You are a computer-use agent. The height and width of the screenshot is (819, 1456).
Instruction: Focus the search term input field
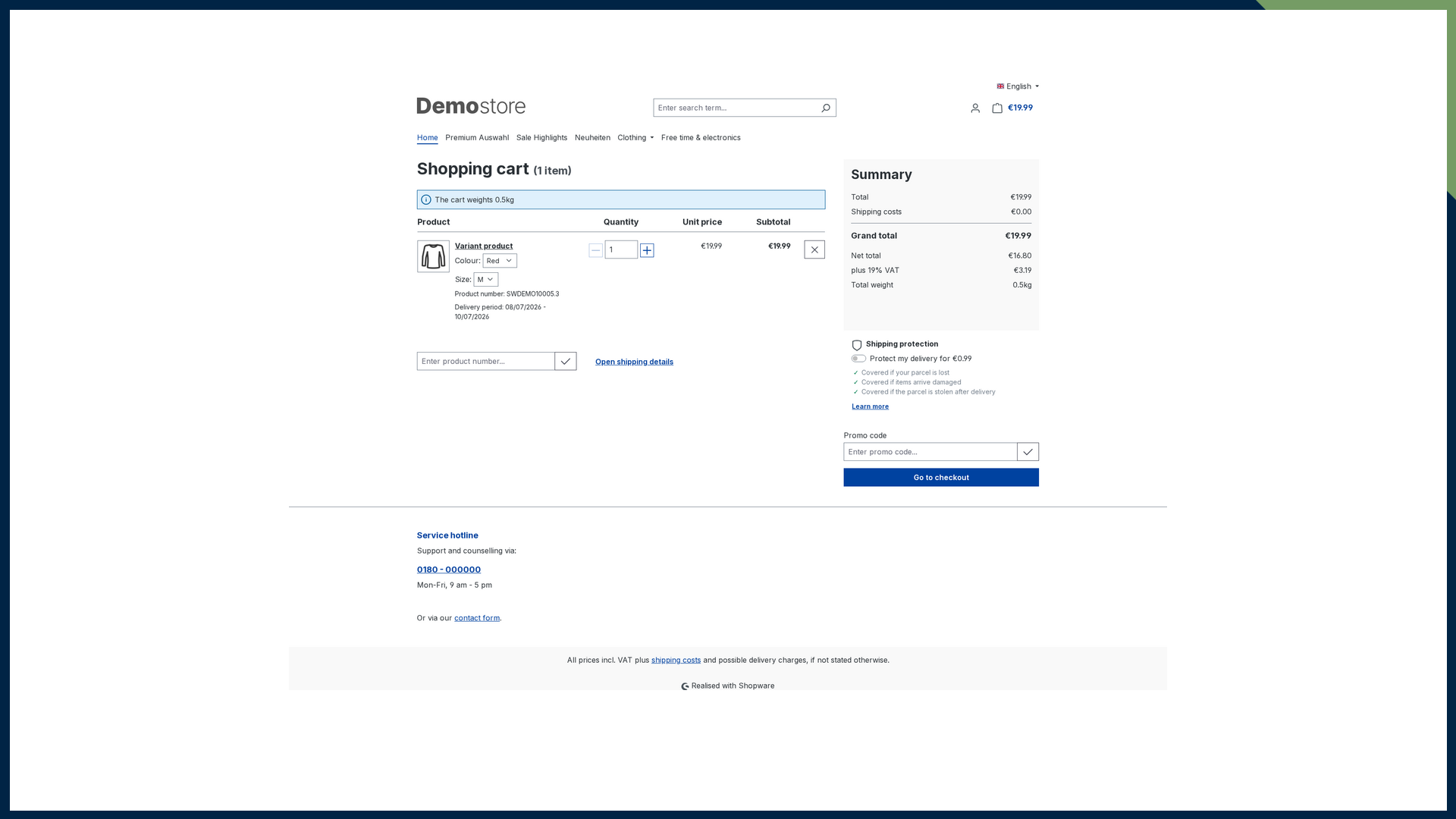pyautogui.click(x=736, y=108)
